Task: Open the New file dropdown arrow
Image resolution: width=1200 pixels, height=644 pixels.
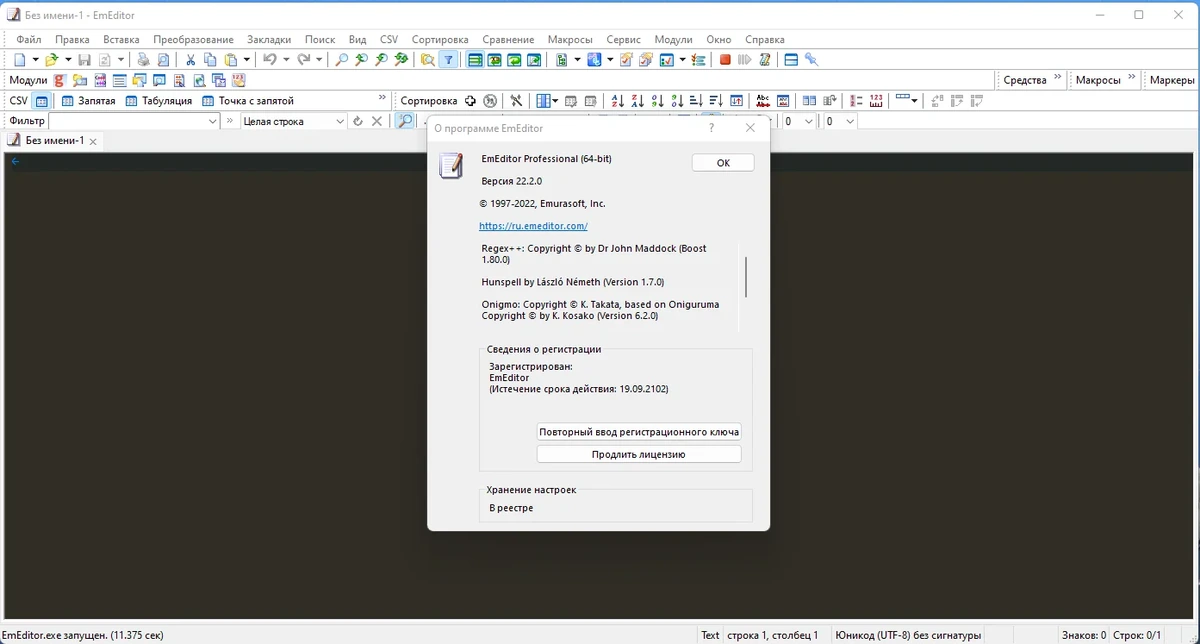Action: point(35,60)
